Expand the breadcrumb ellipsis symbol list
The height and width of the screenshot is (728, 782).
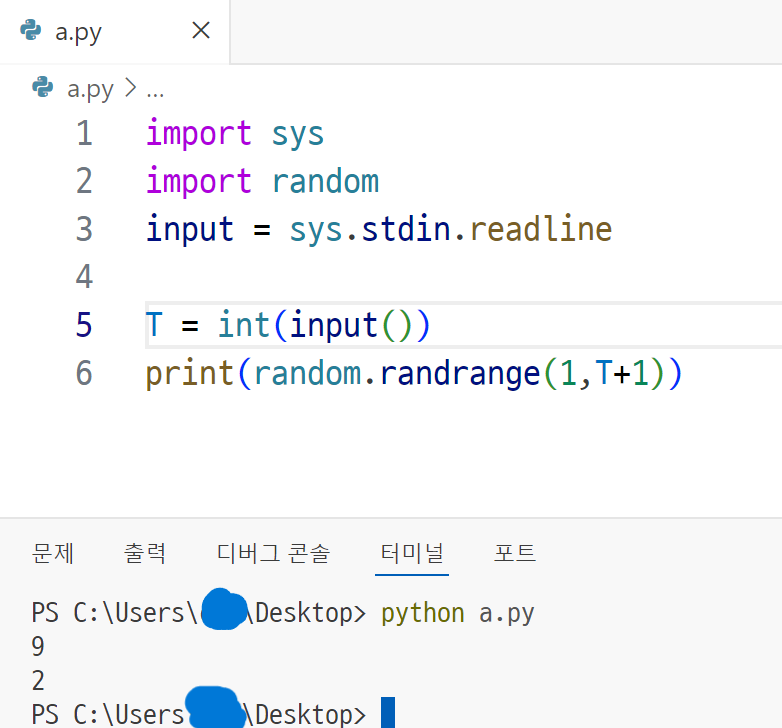click(155, 90)
